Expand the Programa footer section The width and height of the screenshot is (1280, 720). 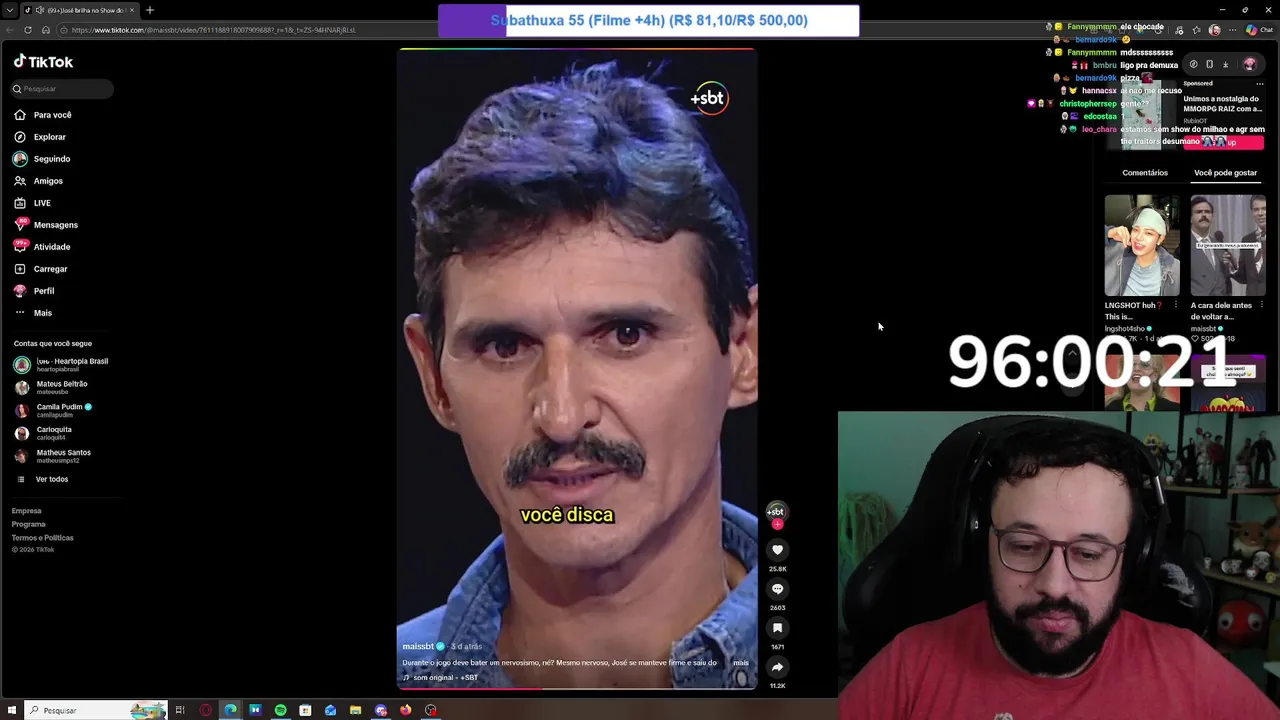[29, 524]
